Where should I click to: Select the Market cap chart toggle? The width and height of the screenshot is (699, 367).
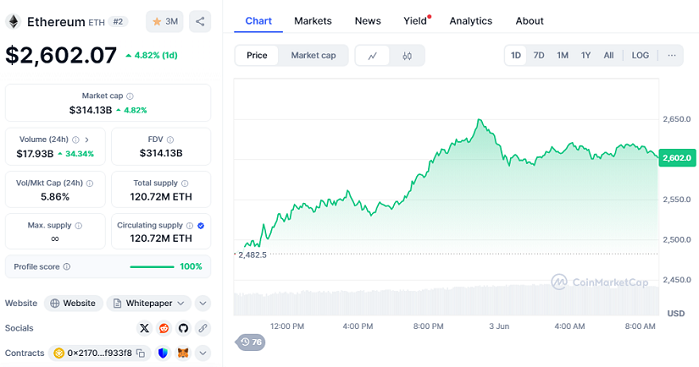(x=313, y=55)
